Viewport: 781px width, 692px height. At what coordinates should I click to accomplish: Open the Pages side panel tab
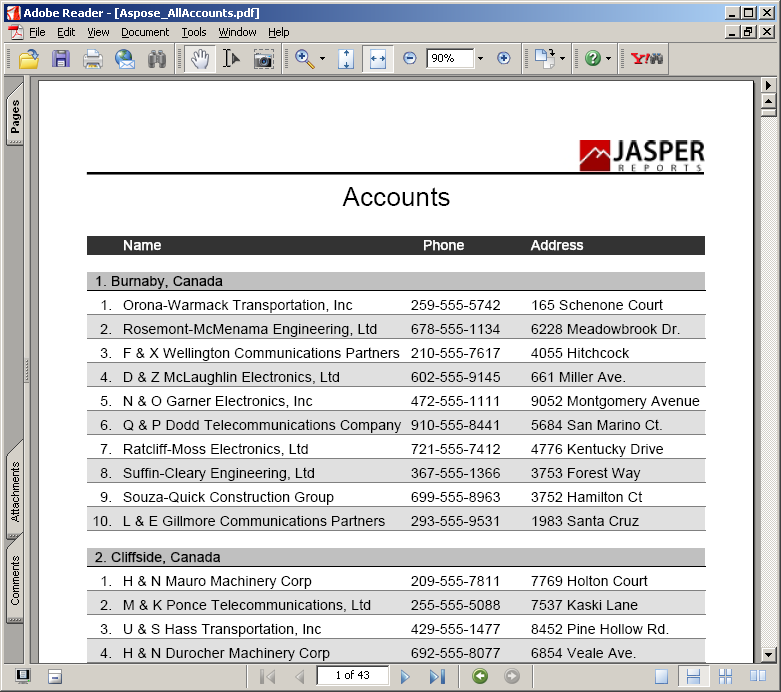pyautogui.click(x=15, y=117)
